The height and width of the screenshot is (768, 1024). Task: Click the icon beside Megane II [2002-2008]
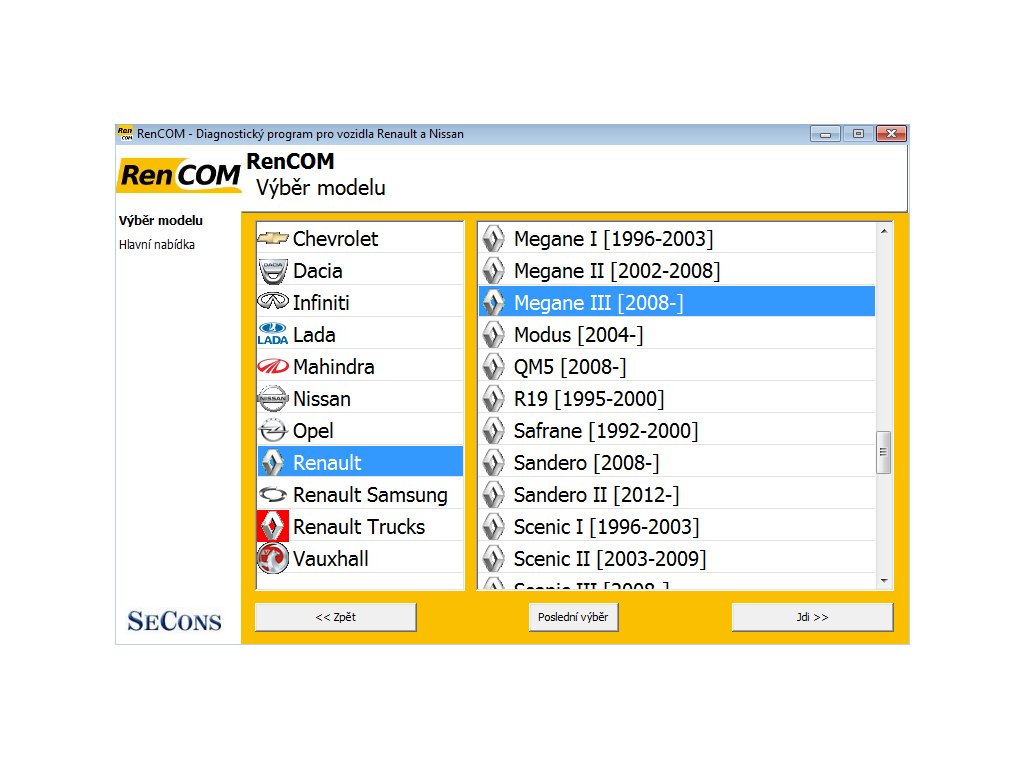click(493, 270)
